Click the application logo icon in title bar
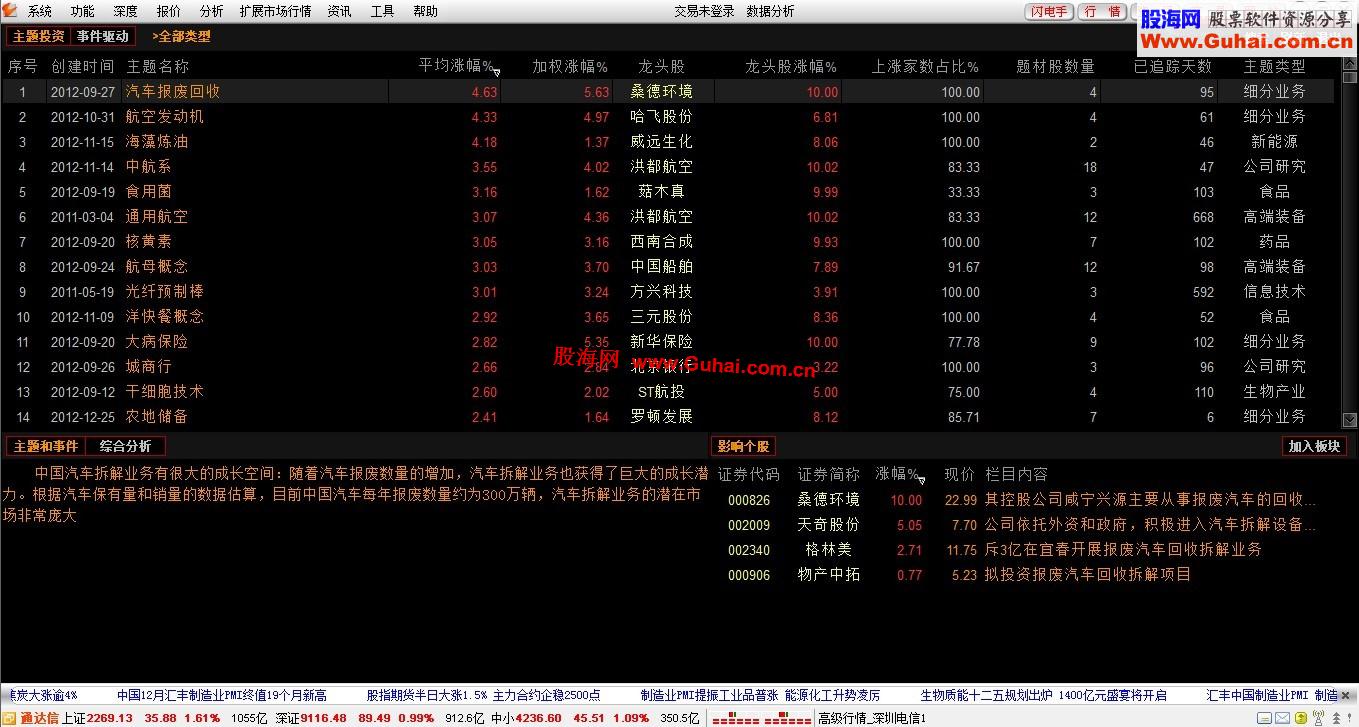Viewport: 1359px width, 727px height. coord(10,11)
